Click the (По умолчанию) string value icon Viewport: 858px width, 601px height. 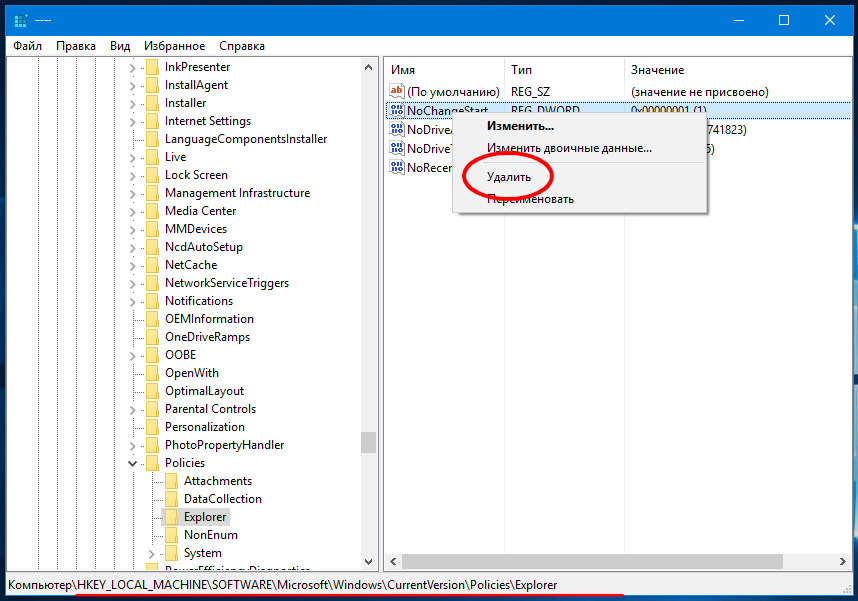[x=396, y=92]
